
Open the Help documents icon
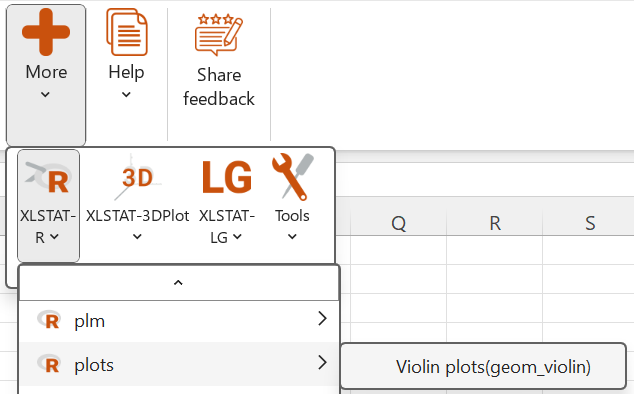[x=127, y=32]
